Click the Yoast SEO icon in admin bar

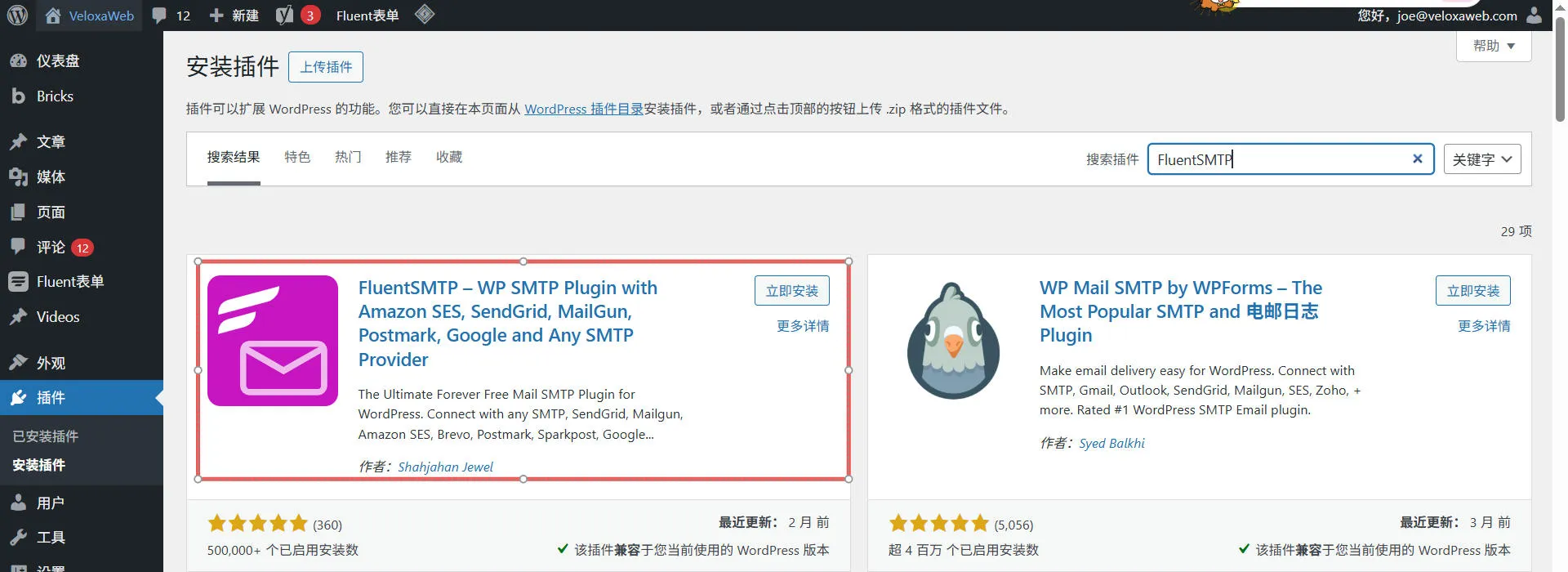point(284,16)
